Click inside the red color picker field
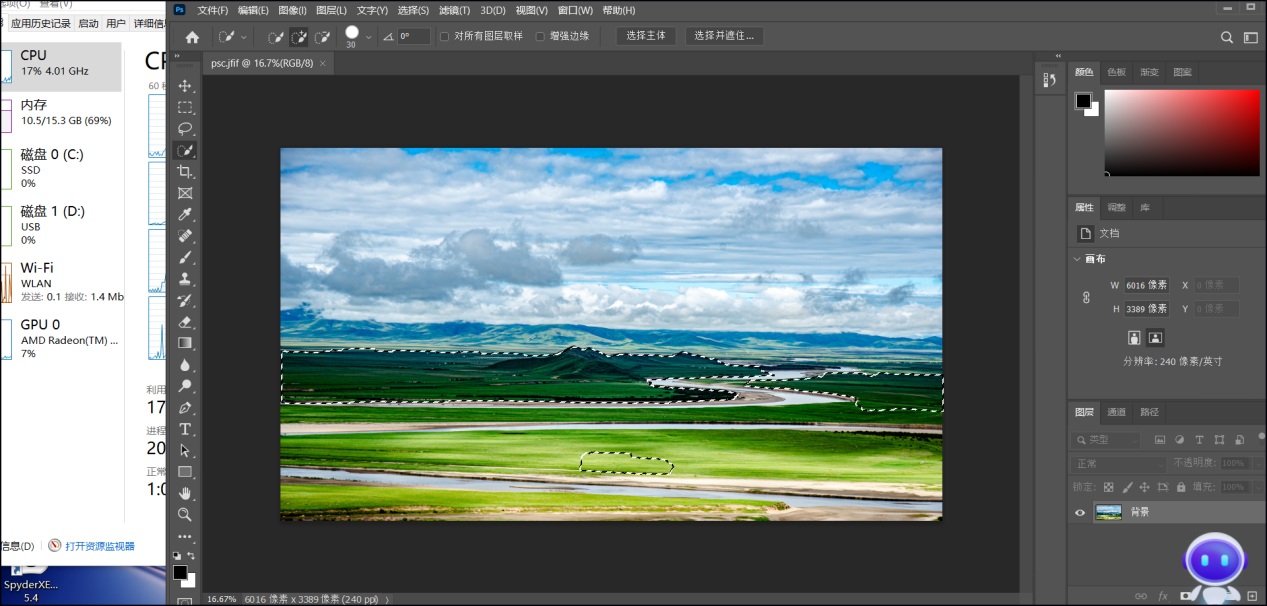Image resolution: width=1267 pixels, height=606 pixels. (1182, 132)
